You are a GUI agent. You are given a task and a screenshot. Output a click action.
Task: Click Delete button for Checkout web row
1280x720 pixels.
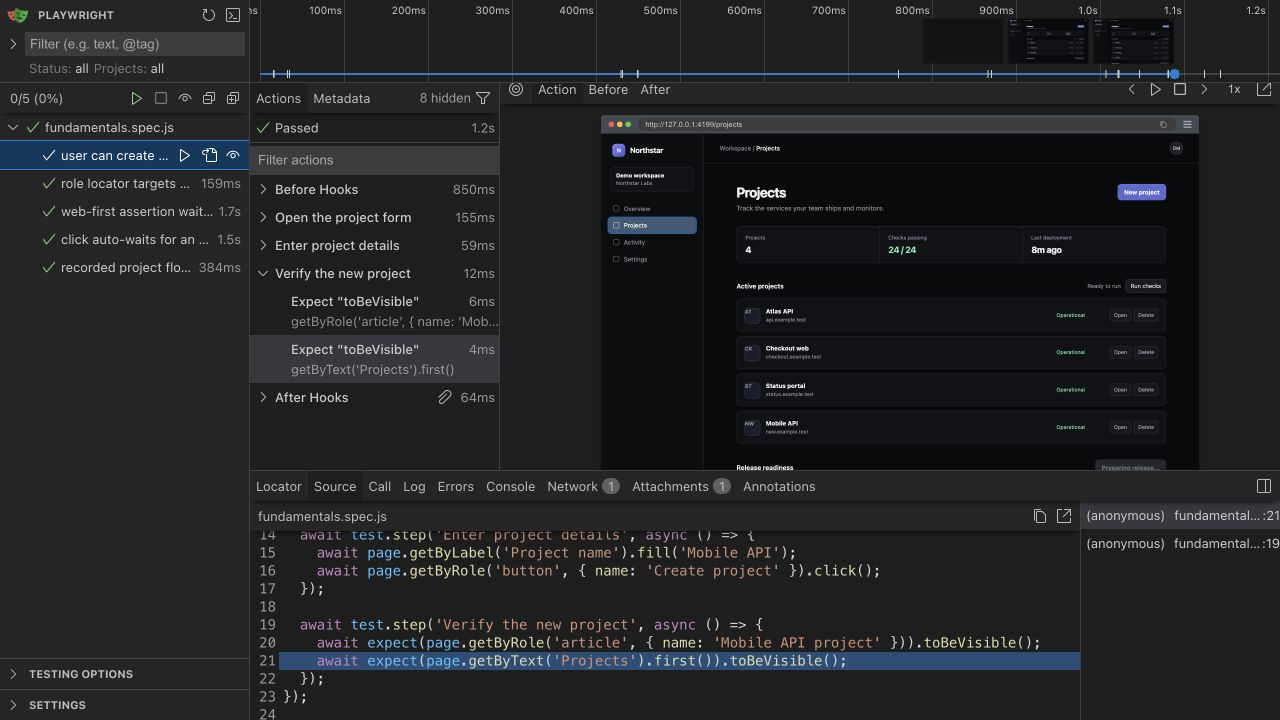coord(1146,352)
